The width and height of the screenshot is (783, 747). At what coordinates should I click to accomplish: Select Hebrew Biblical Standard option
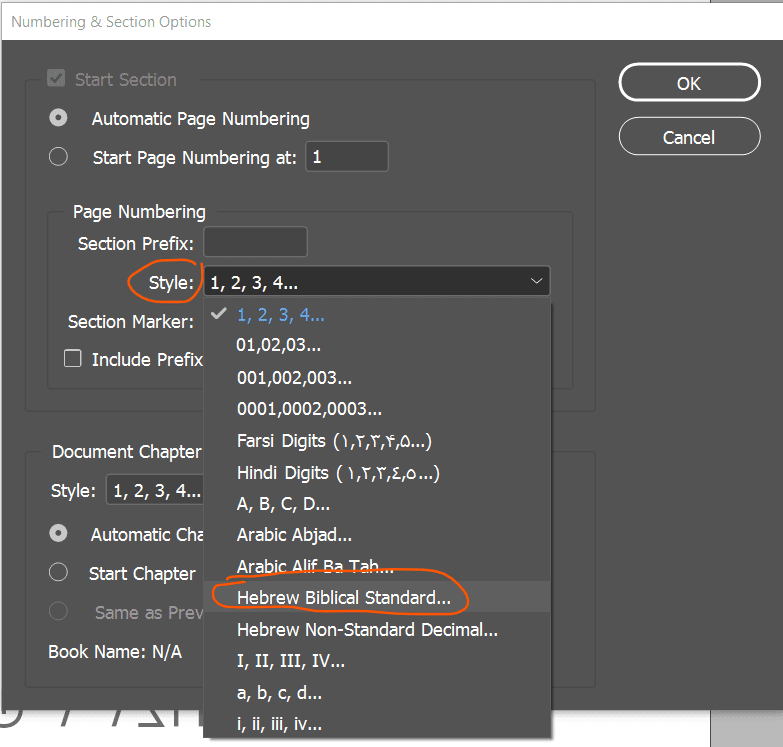343,598
